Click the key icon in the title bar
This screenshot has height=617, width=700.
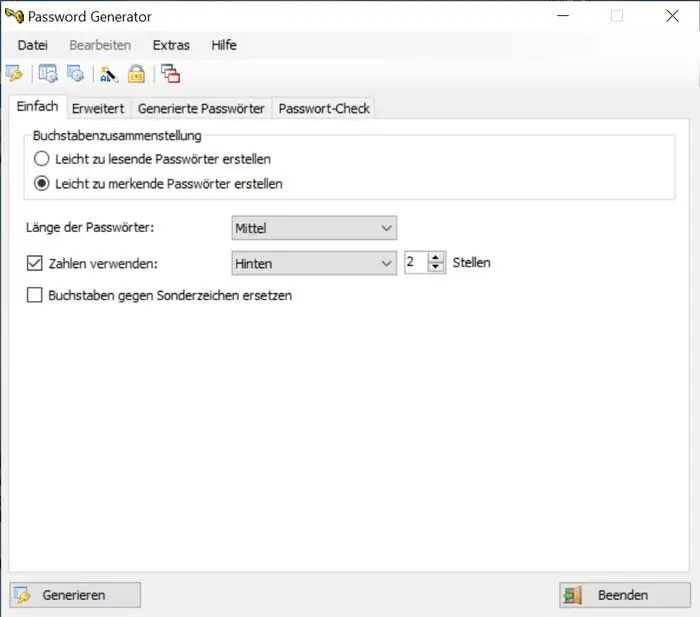[14, 16]
